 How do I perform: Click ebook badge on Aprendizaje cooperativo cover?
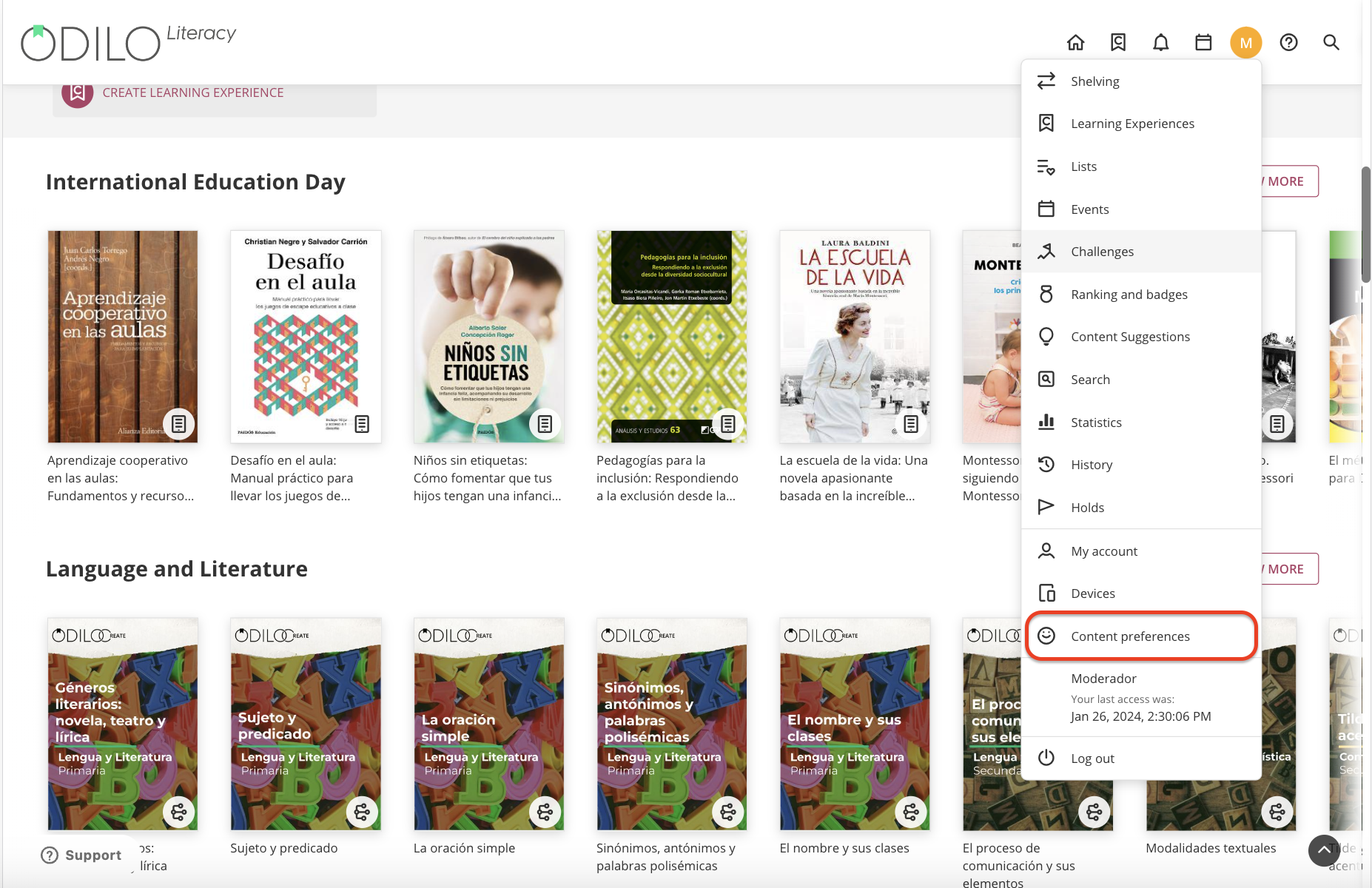point(179,424)
